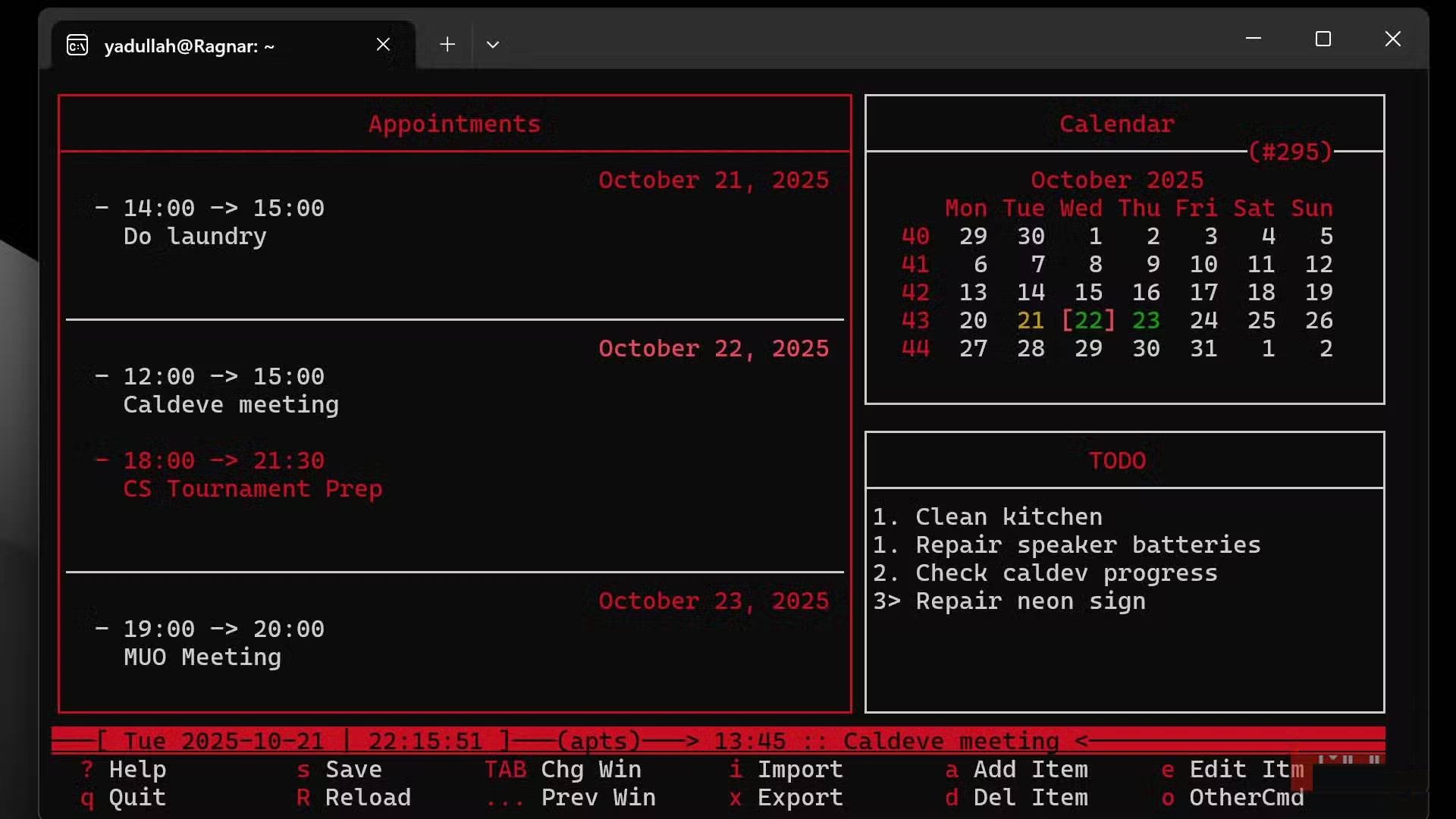The height and width of the screenshot is (819, 1456).
Task: Click the Del Item command
Action: (x=1031, y=797)
